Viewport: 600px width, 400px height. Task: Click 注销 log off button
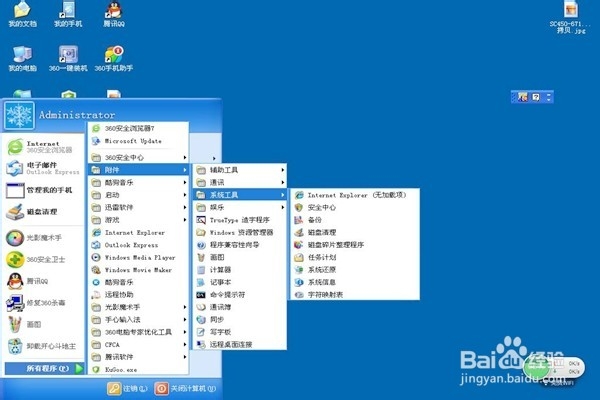point(128,389)
